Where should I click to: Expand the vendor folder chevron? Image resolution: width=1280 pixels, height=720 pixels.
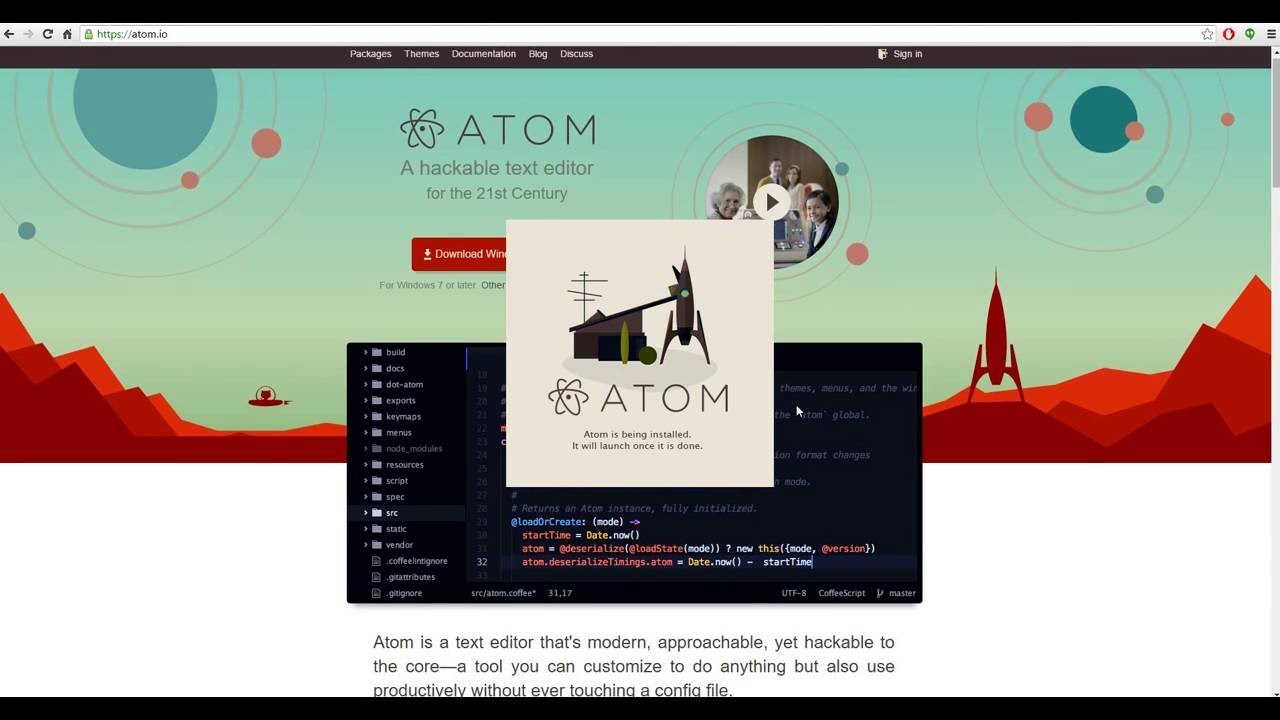(x=366, y=545)
